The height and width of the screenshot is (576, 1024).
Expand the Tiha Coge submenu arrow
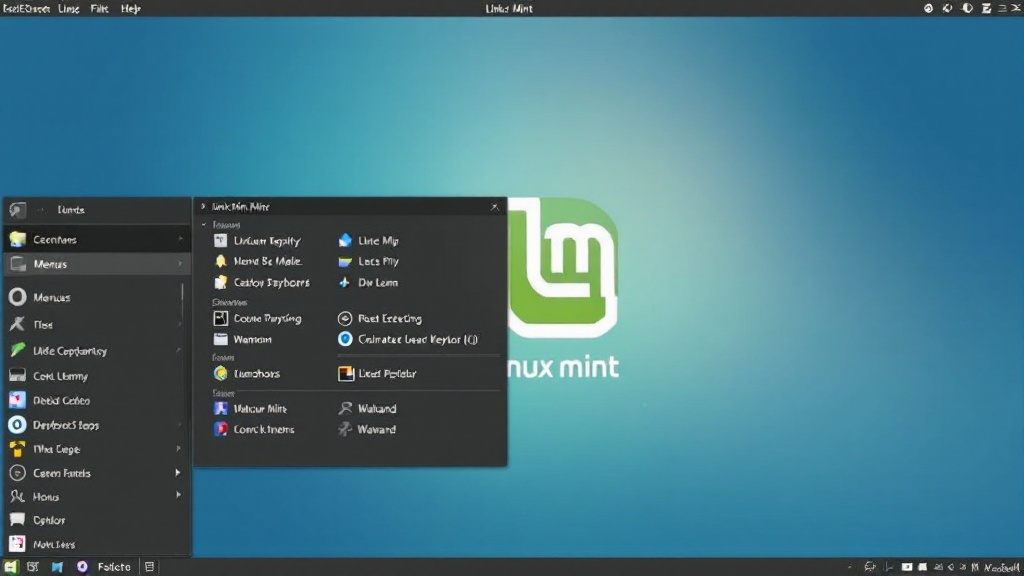pyautogui.click(x=178, y=449)
